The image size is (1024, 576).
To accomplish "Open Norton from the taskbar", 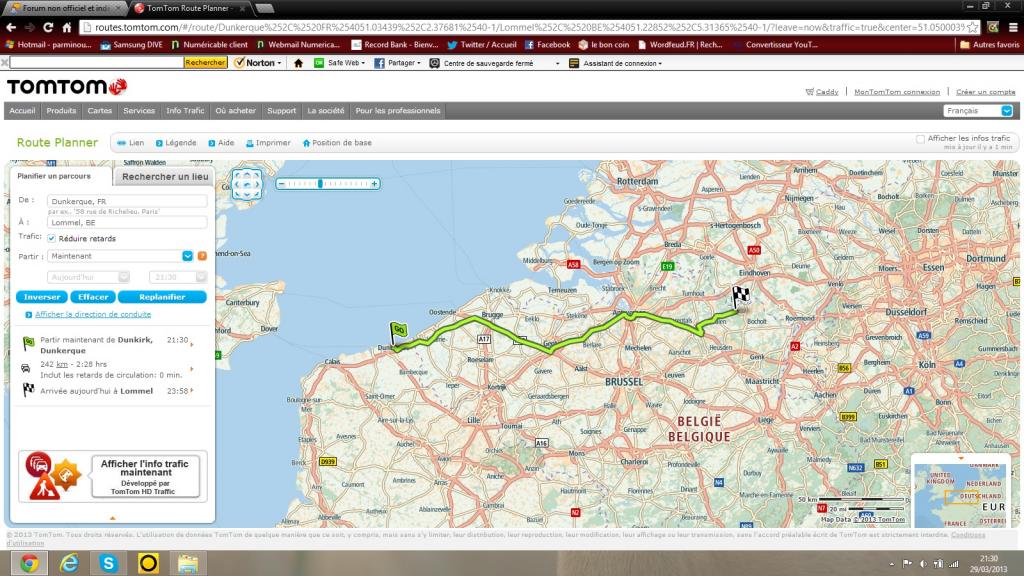I will 148,563.
